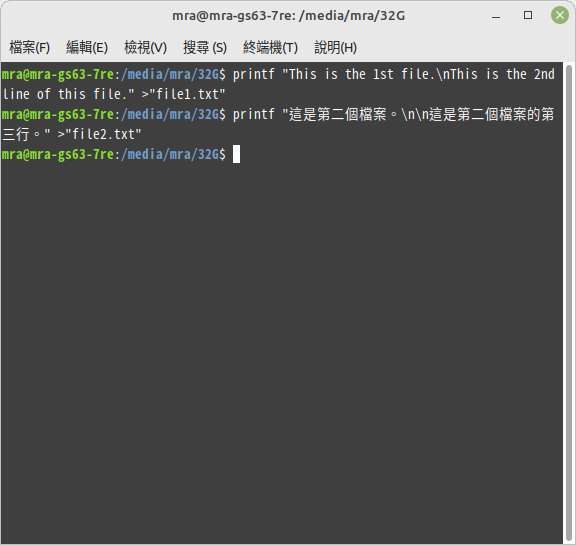The image size is (576, 545).
Task: Maximize the terminal window
Action: pyautogui.click(x=528, y=15)
